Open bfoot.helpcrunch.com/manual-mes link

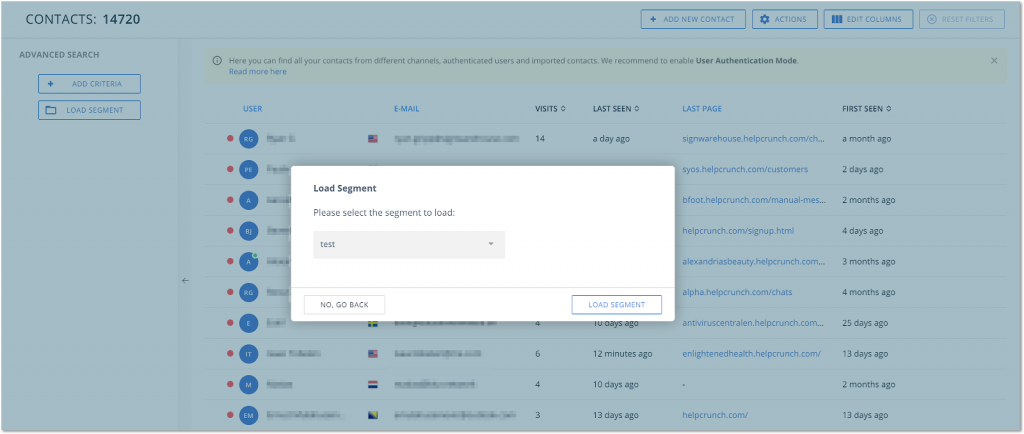(754, 200)
